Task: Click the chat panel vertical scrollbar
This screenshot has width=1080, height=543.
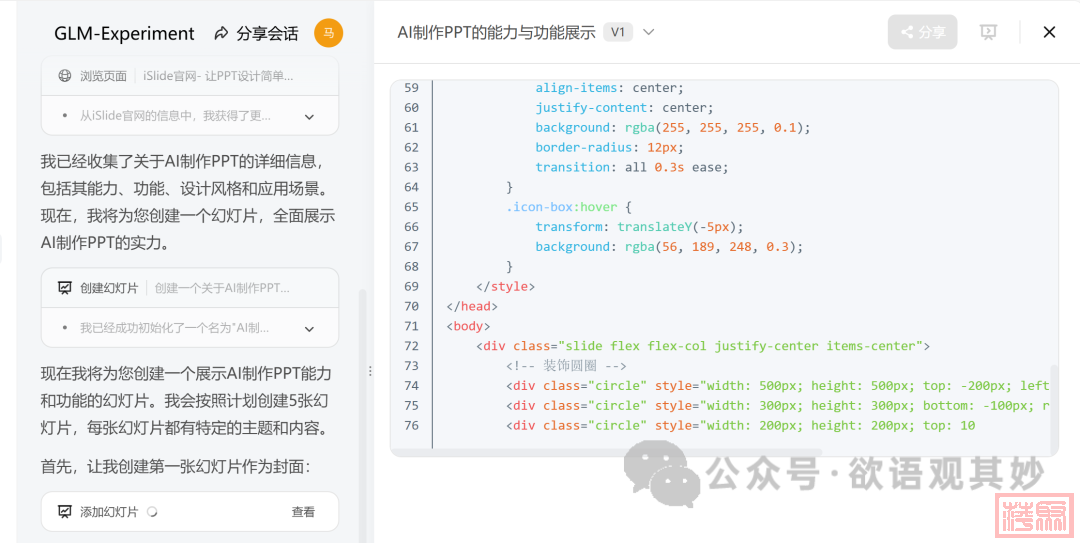Action: click(362, 400)
